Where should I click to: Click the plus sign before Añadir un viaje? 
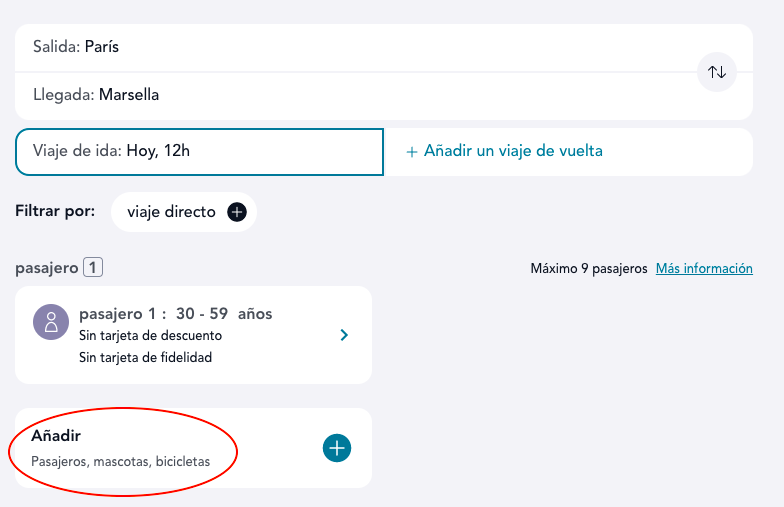click(412, 152)
